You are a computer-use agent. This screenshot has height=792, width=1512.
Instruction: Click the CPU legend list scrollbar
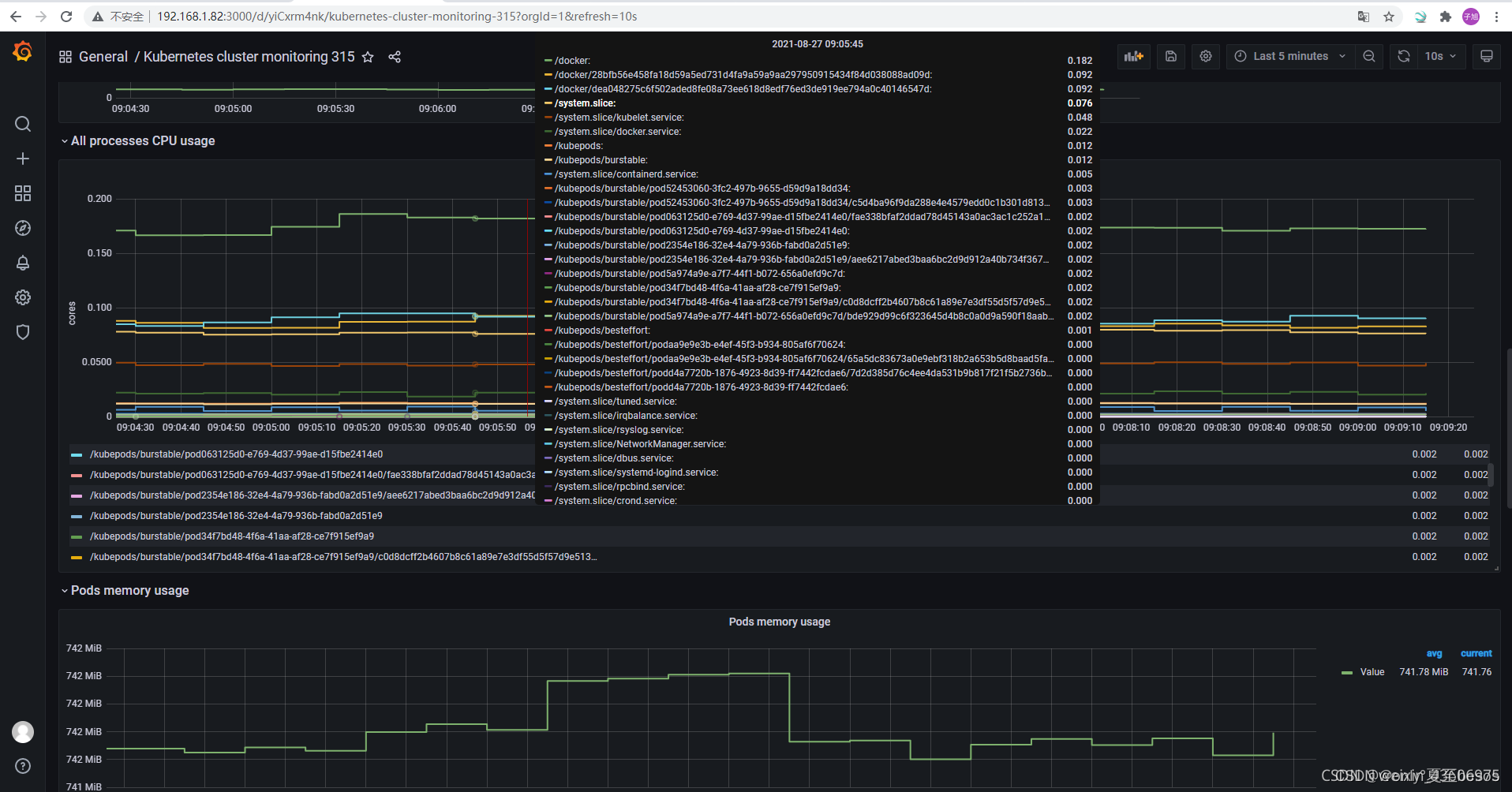(1491, 475)
